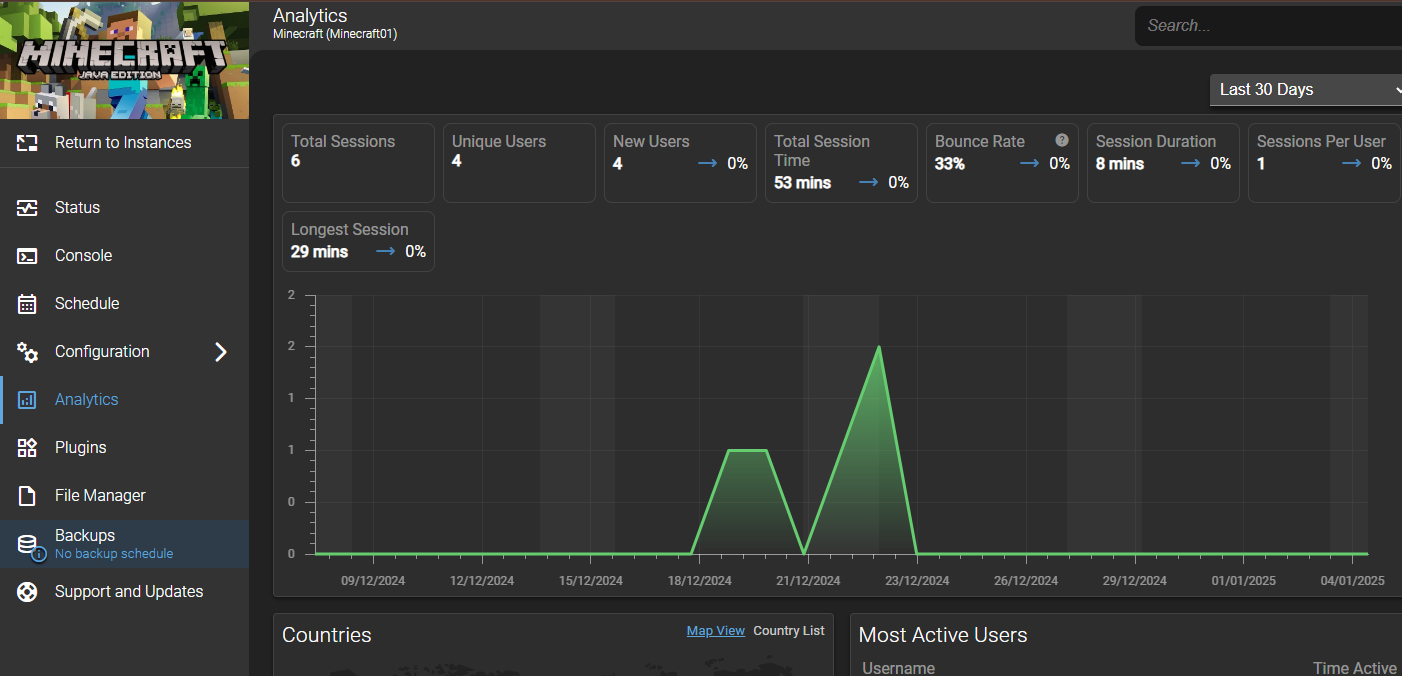The height and width of the screenshot is (676, 1402).
Task: Expand the Configuration submenu chevron
Action: [x=221, y=352]
